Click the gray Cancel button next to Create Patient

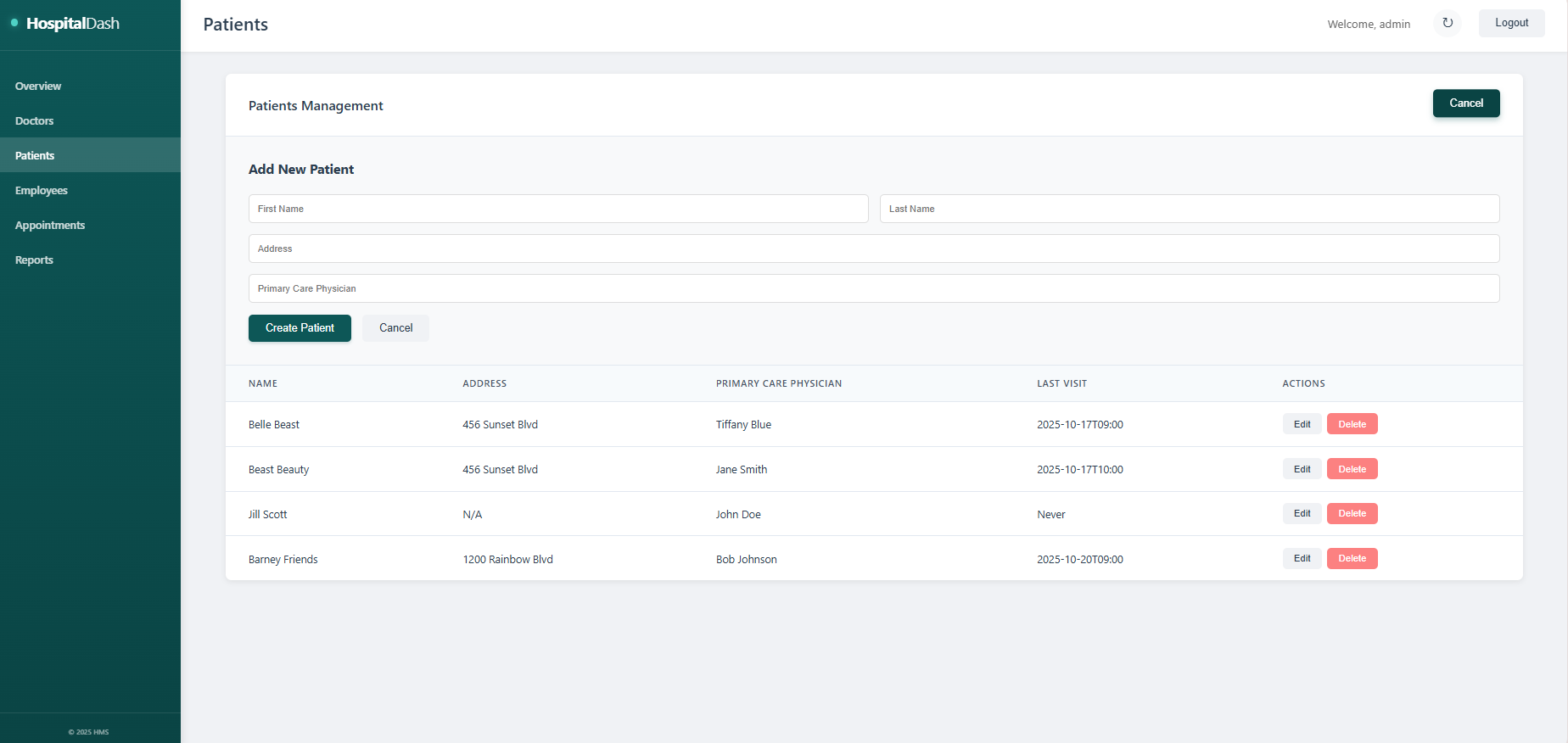(x=395, y=328)
